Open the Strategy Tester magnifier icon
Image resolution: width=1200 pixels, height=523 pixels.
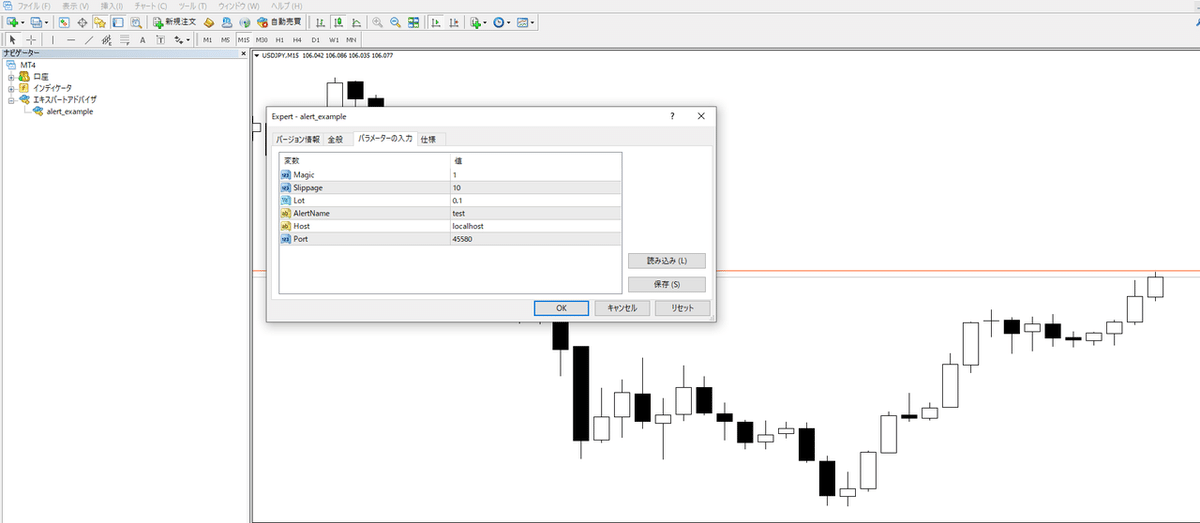click(136, 22)
